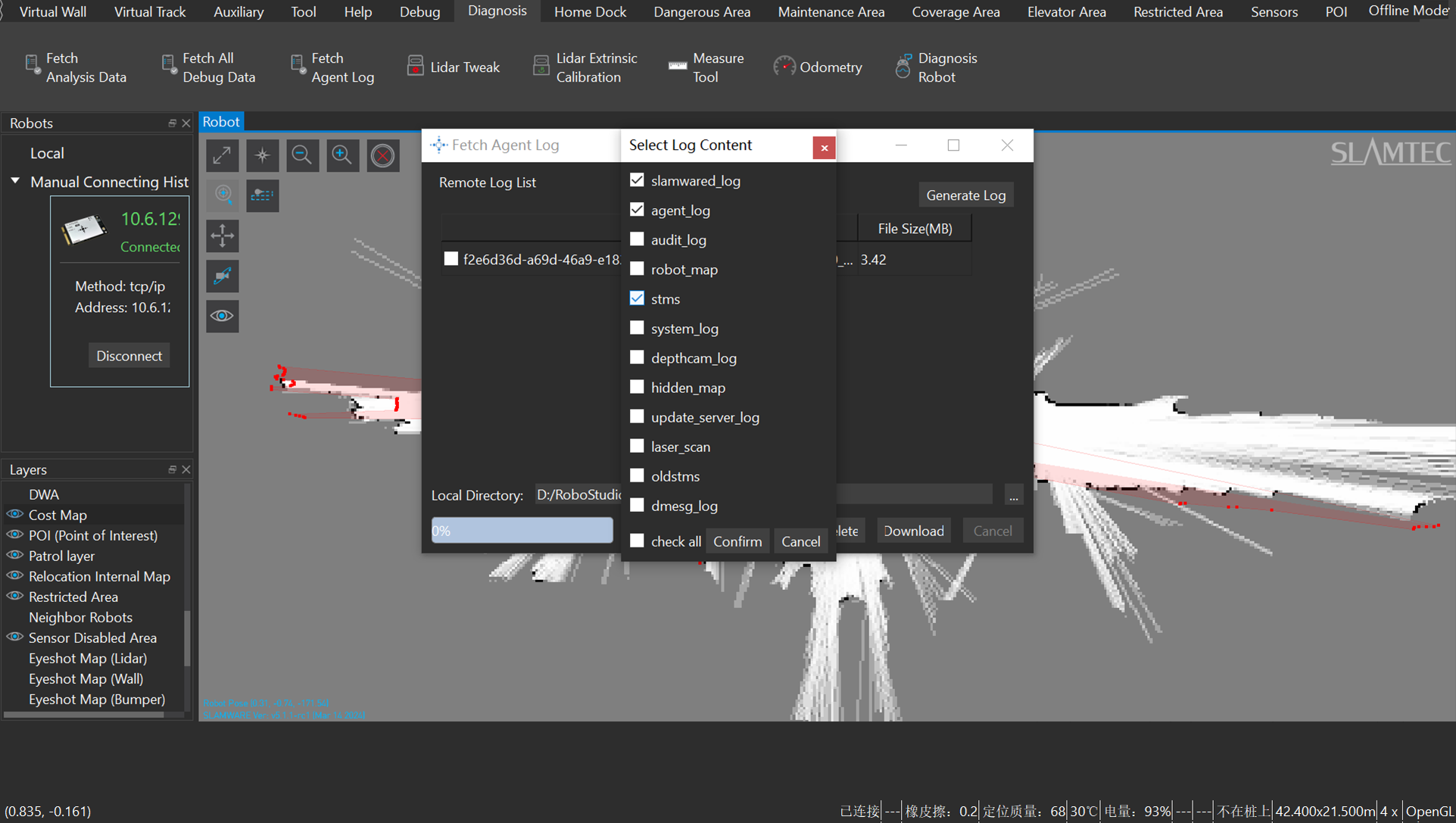Launch the Odometry viewer

(818, 67)
